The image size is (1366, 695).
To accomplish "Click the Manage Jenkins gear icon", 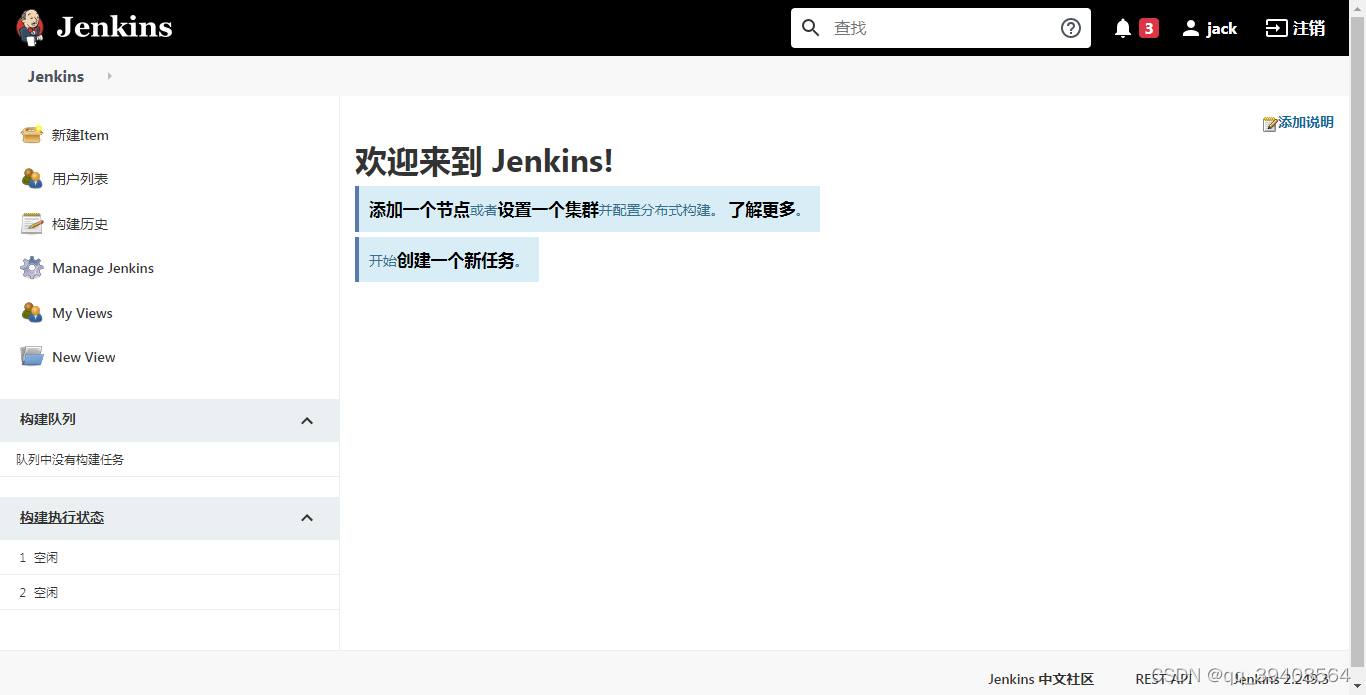I will (32, 267).
